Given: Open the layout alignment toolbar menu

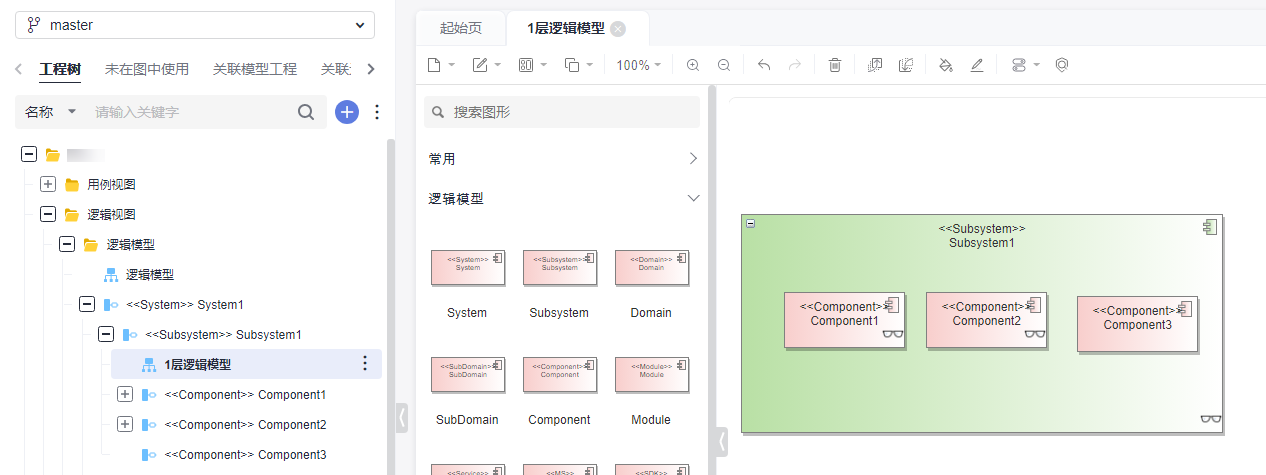Looking at the screenshot, I should pyautogui.click(x=533, y=65).
